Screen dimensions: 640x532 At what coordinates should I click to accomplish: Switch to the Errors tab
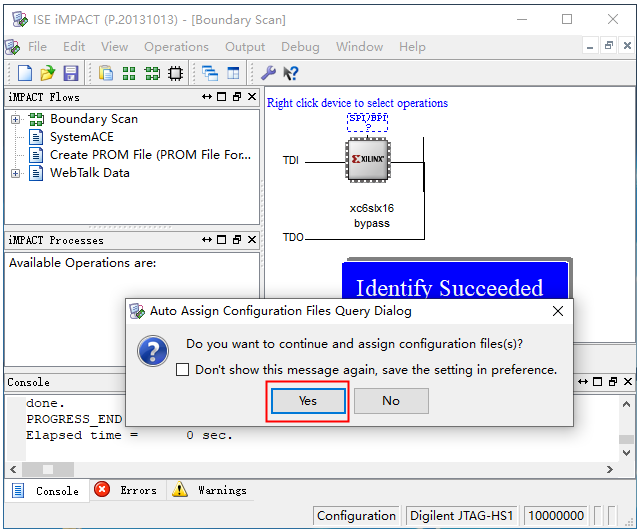point(126,490)
